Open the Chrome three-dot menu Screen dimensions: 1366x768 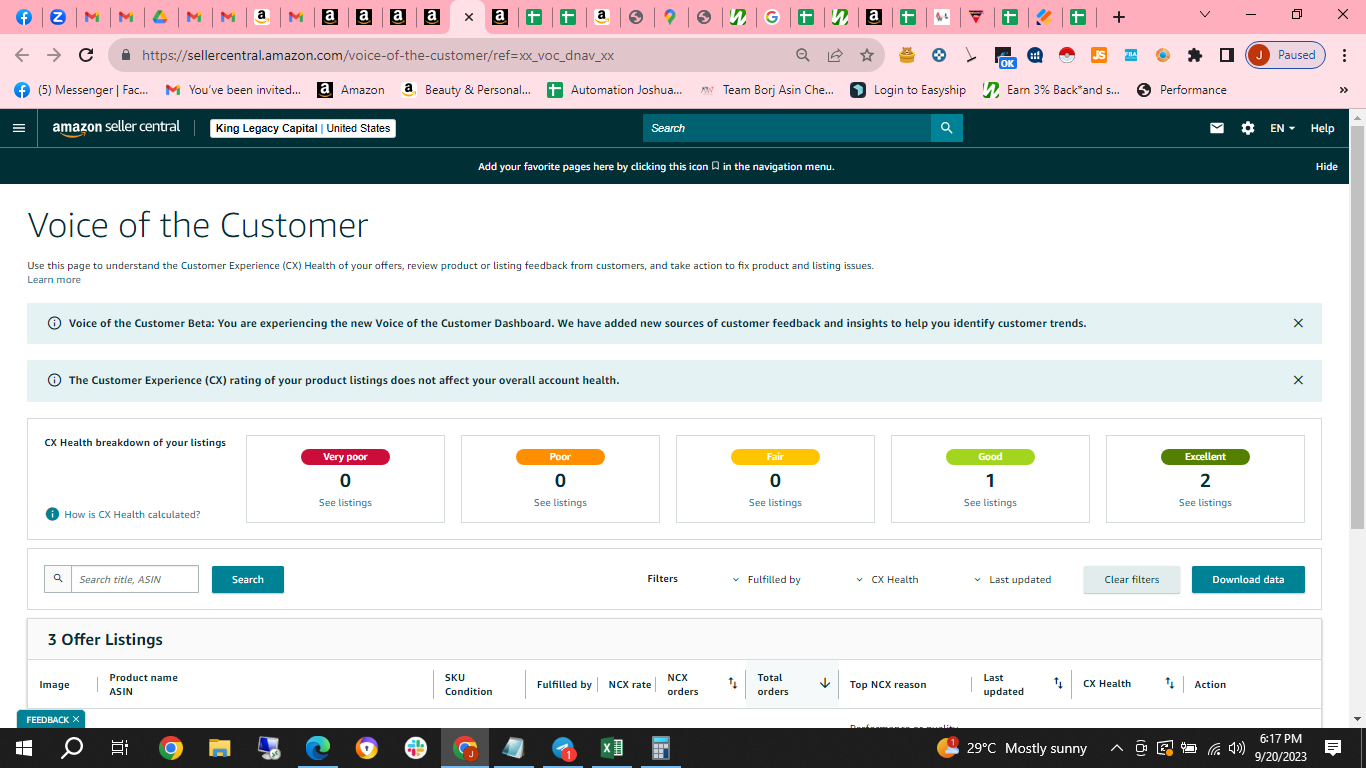pyautogui.click(x=1346, y=55)
